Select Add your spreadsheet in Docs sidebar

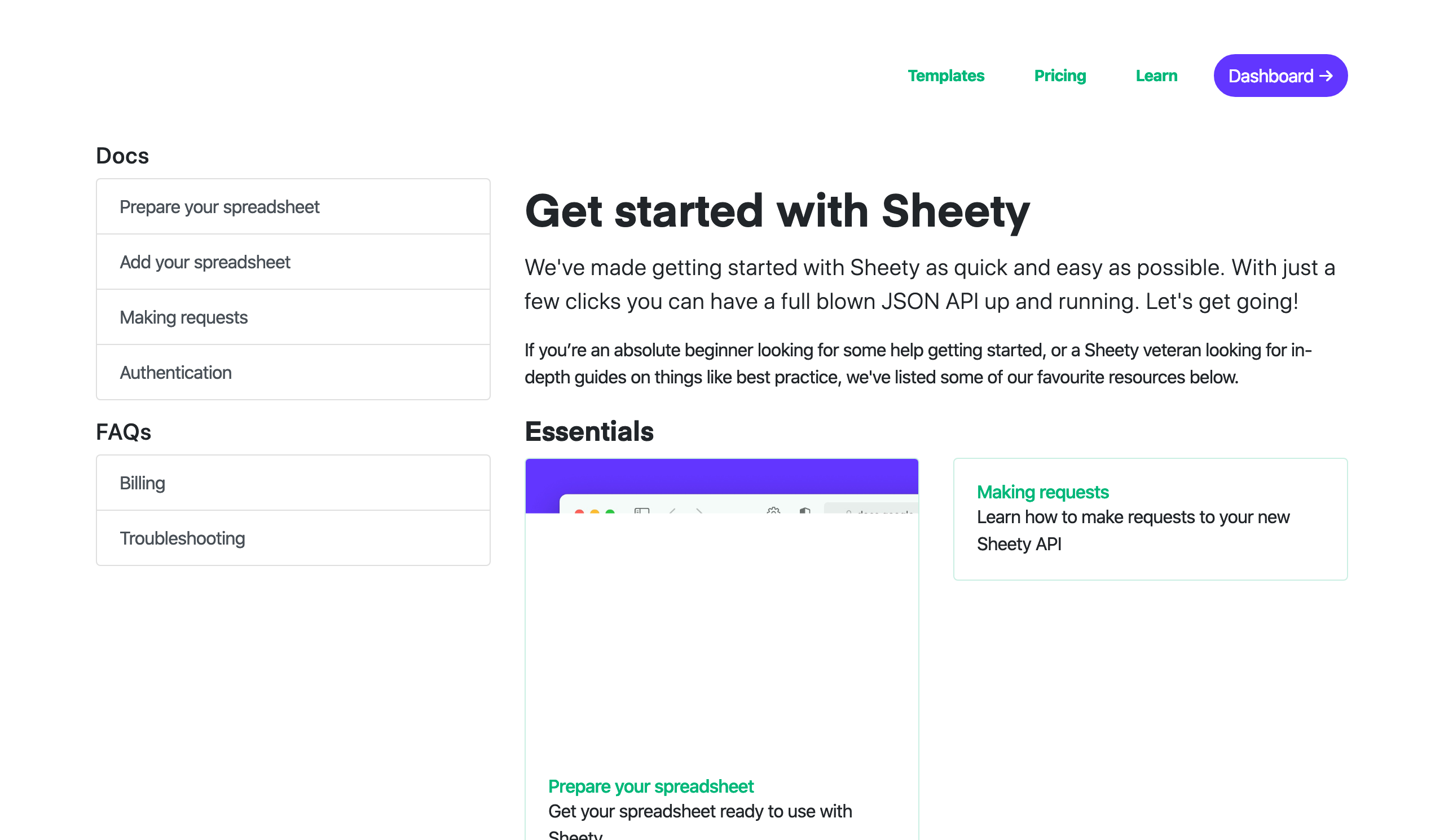(x=293, y=262)
